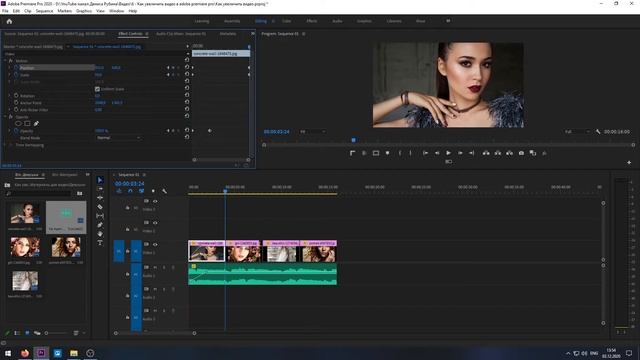Step back one frame in Program monitor
This screenshot has height=360, width=640.
click(x=437, y=153)
